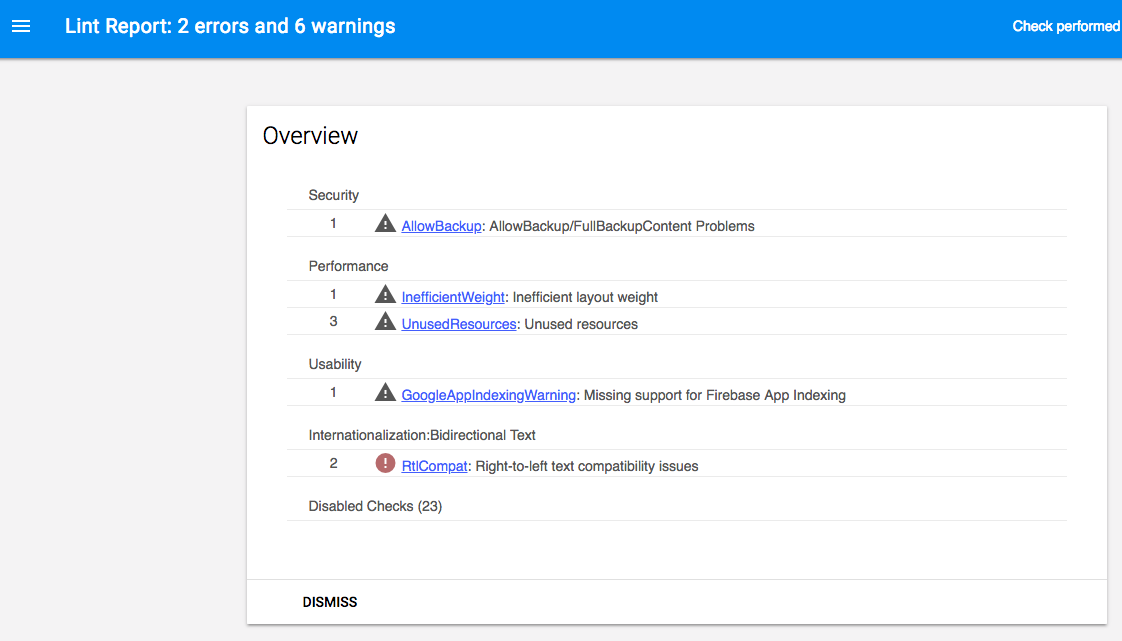Select the Internationalization:Bidirectional Text heading
Viewport: 1122px width, 641px height.
click(422, 435)
